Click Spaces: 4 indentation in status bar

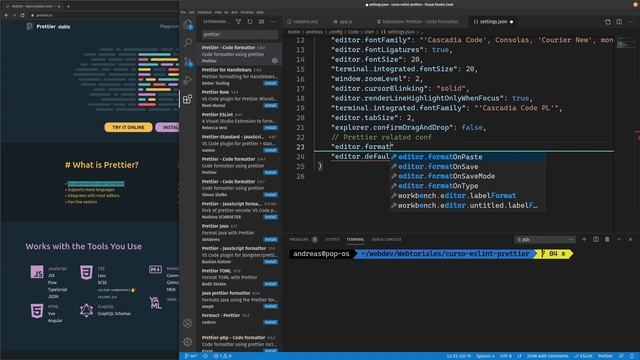486,356
